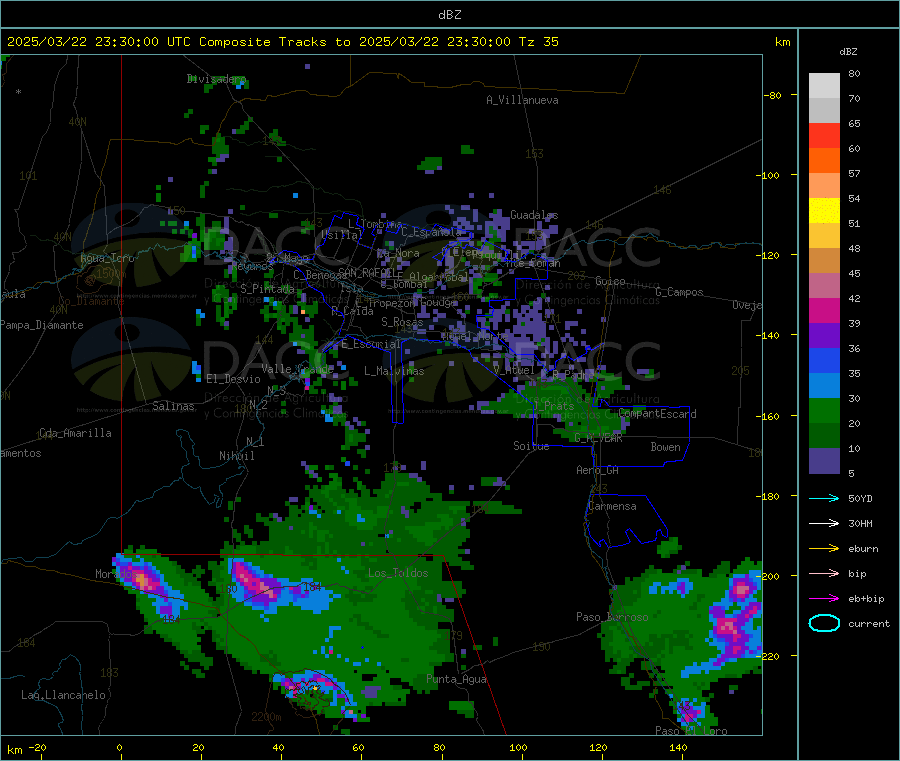Select the 'Punta_Agua' location label
The image size is (900, 761).
456,679
